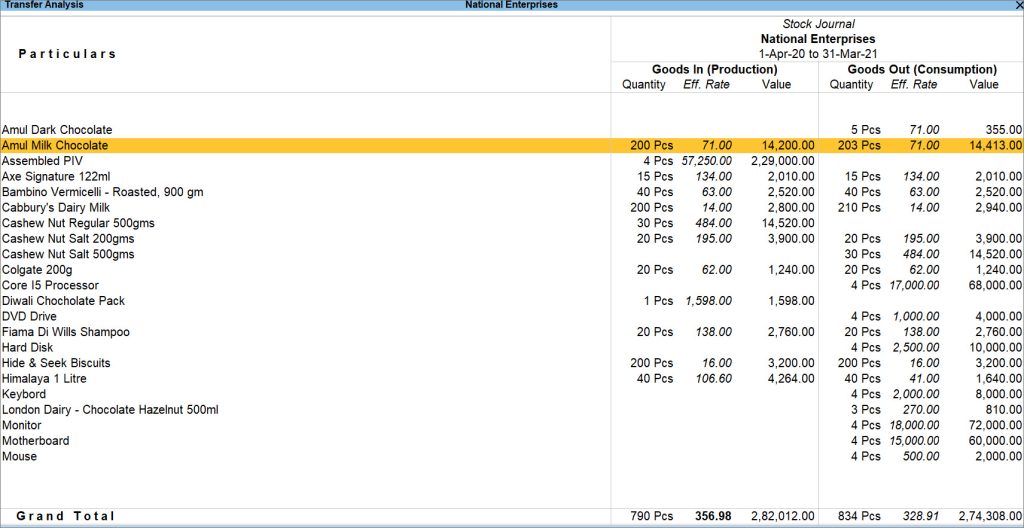Select London Dairy - Chocolate Hazelnut 500ml
This screenshot has width=1024, height=528.
click(110, 410)
